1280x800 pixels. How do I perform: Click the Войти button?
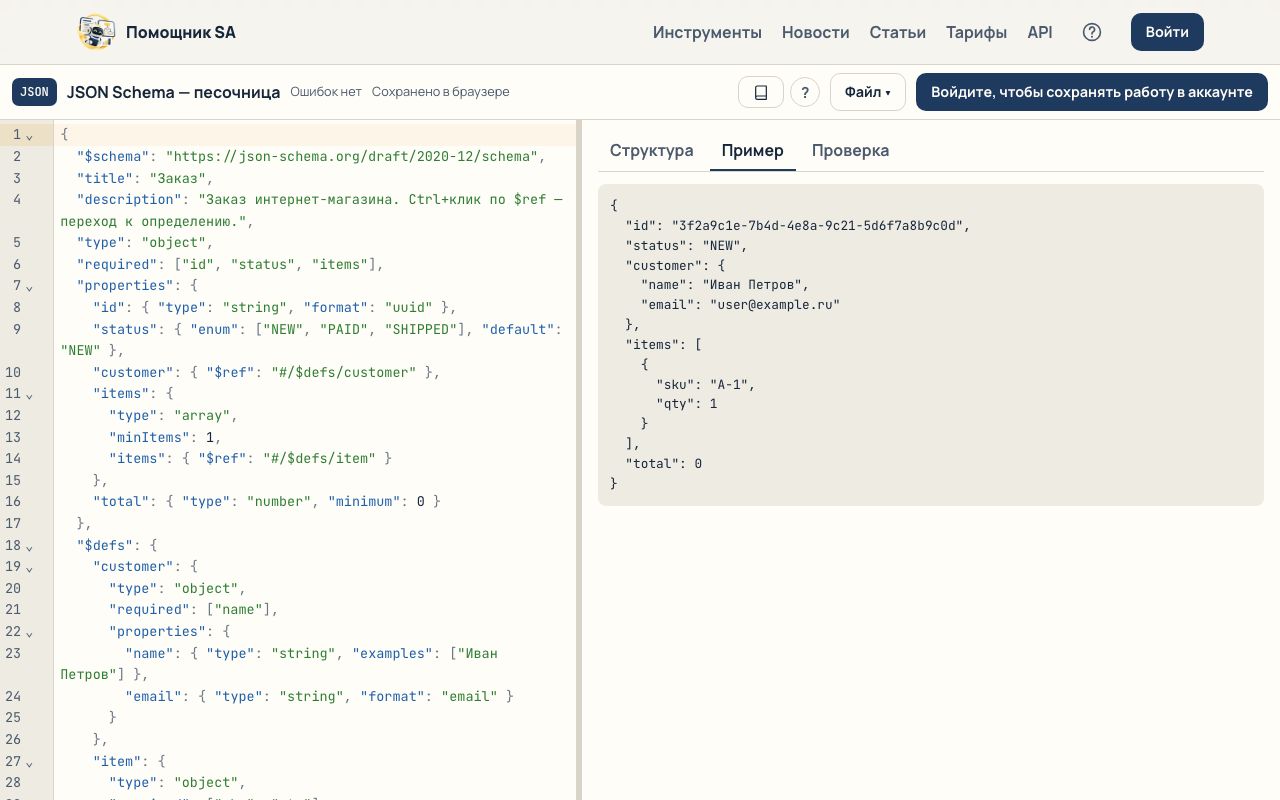1167,32
